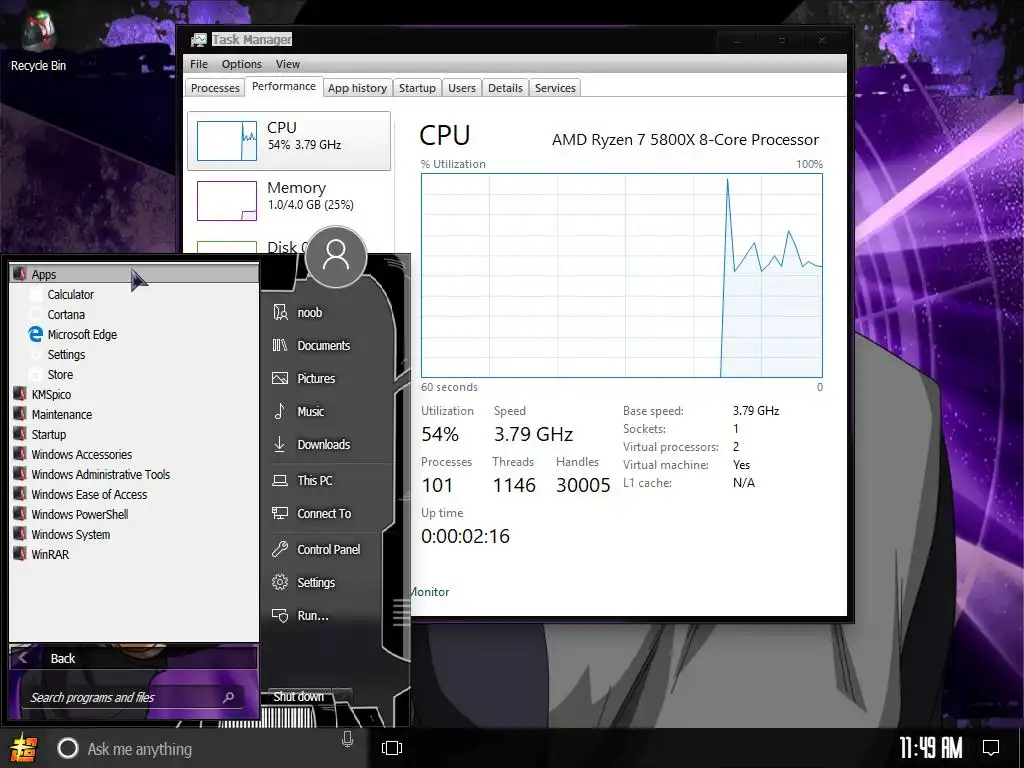
Task: Expand the Maintenance folder
Action: coord(134,415)
